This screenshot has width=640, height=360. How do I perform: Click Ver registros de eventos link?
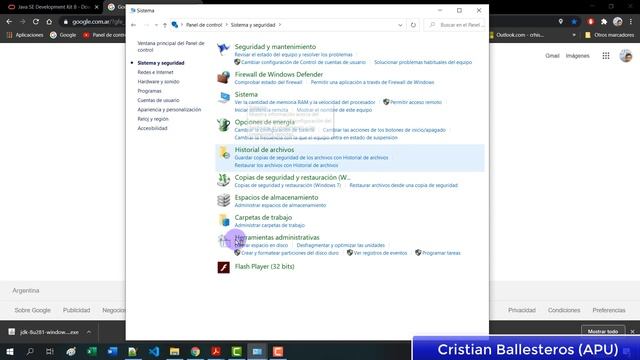click(380, 253)
